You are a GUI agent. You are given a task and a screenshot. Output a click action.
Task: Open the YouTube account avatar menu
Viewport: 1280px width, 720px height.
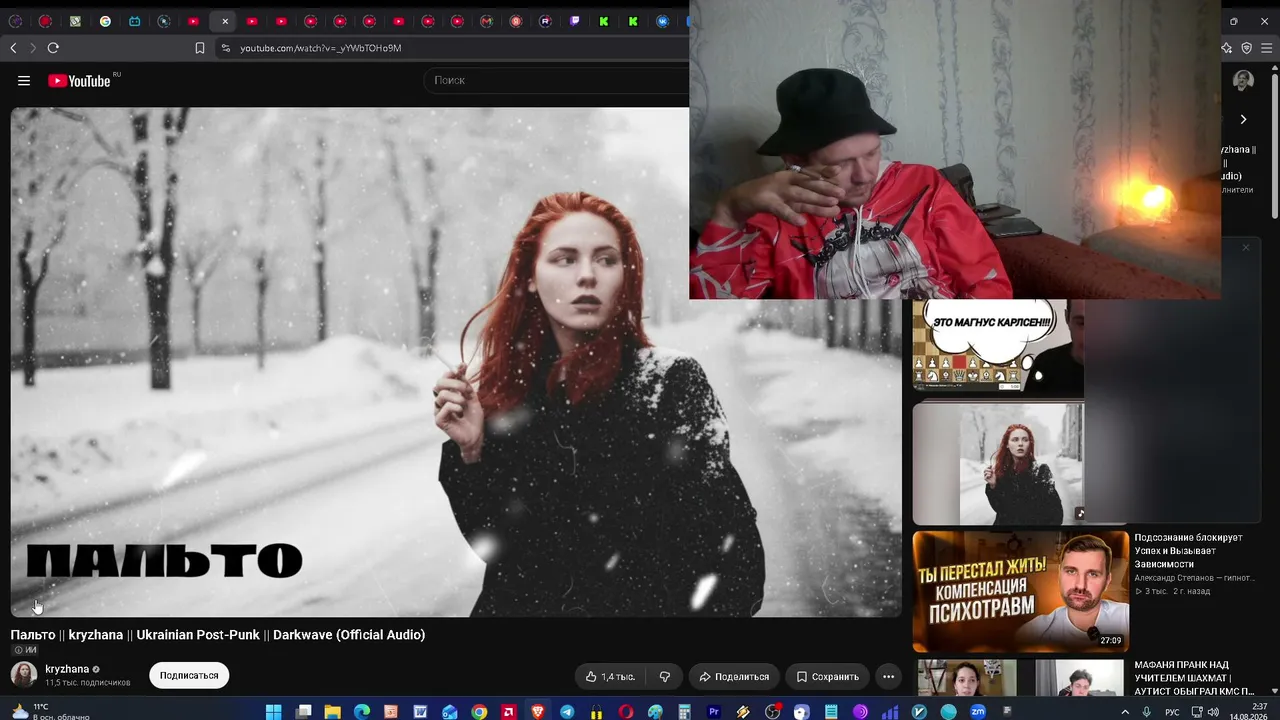point(1243,81)
